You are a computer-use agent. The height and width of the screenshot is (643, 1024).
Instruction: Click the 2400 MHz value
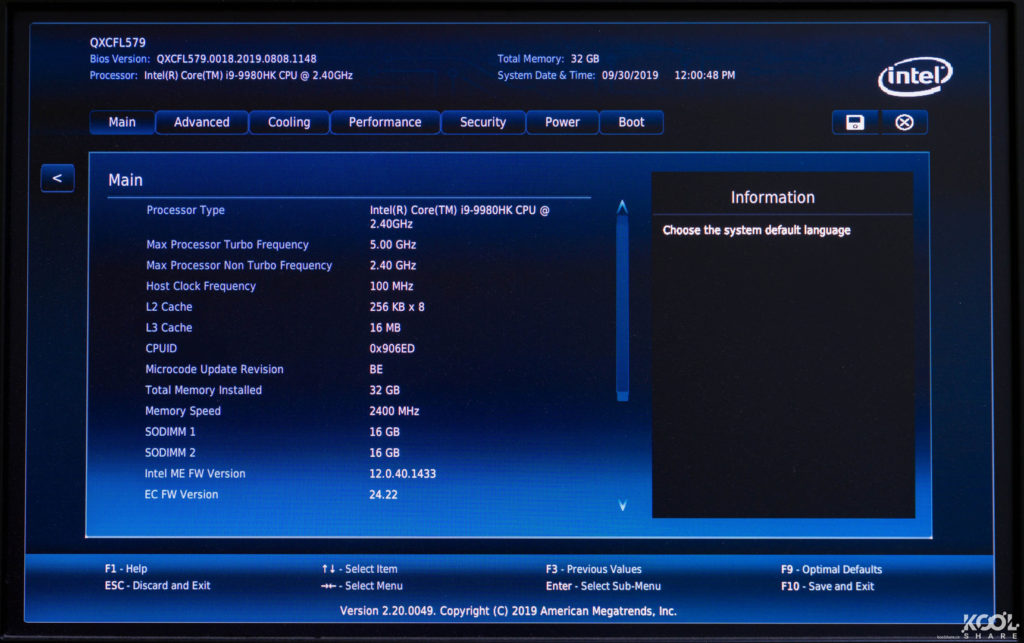[394, 411]
